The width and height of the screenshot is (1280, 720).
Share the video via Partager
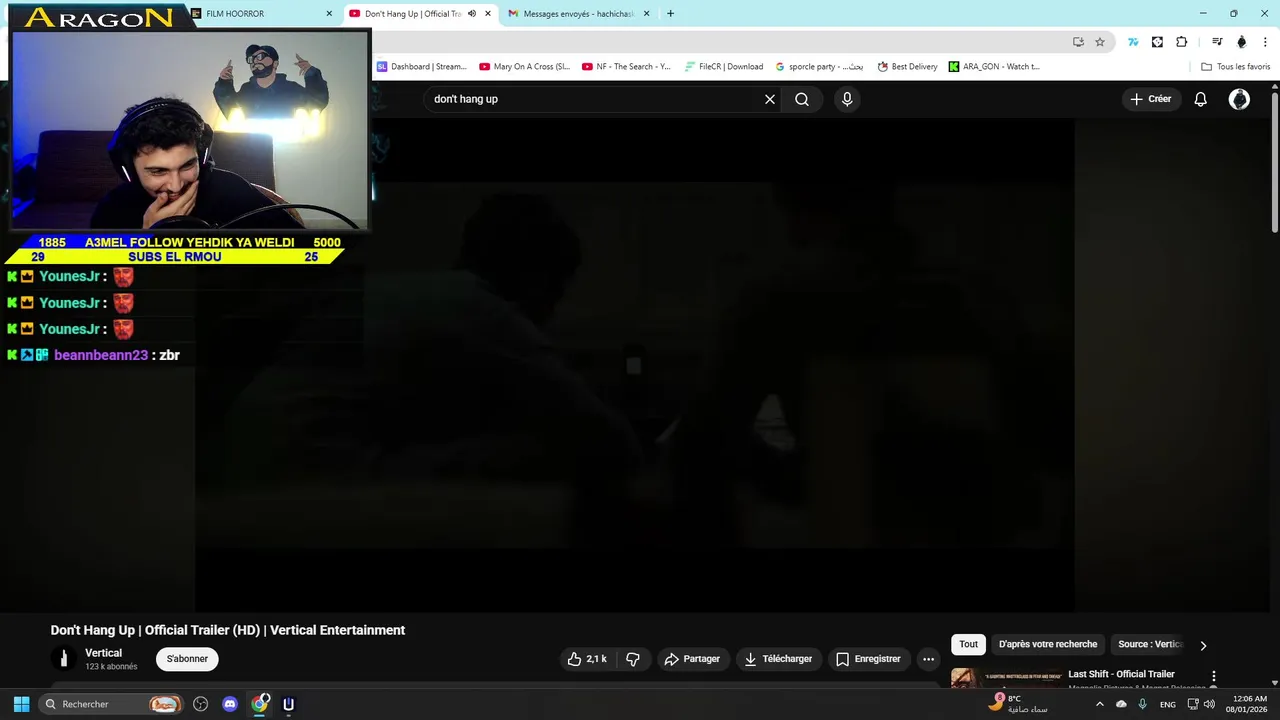coord(692,659)
